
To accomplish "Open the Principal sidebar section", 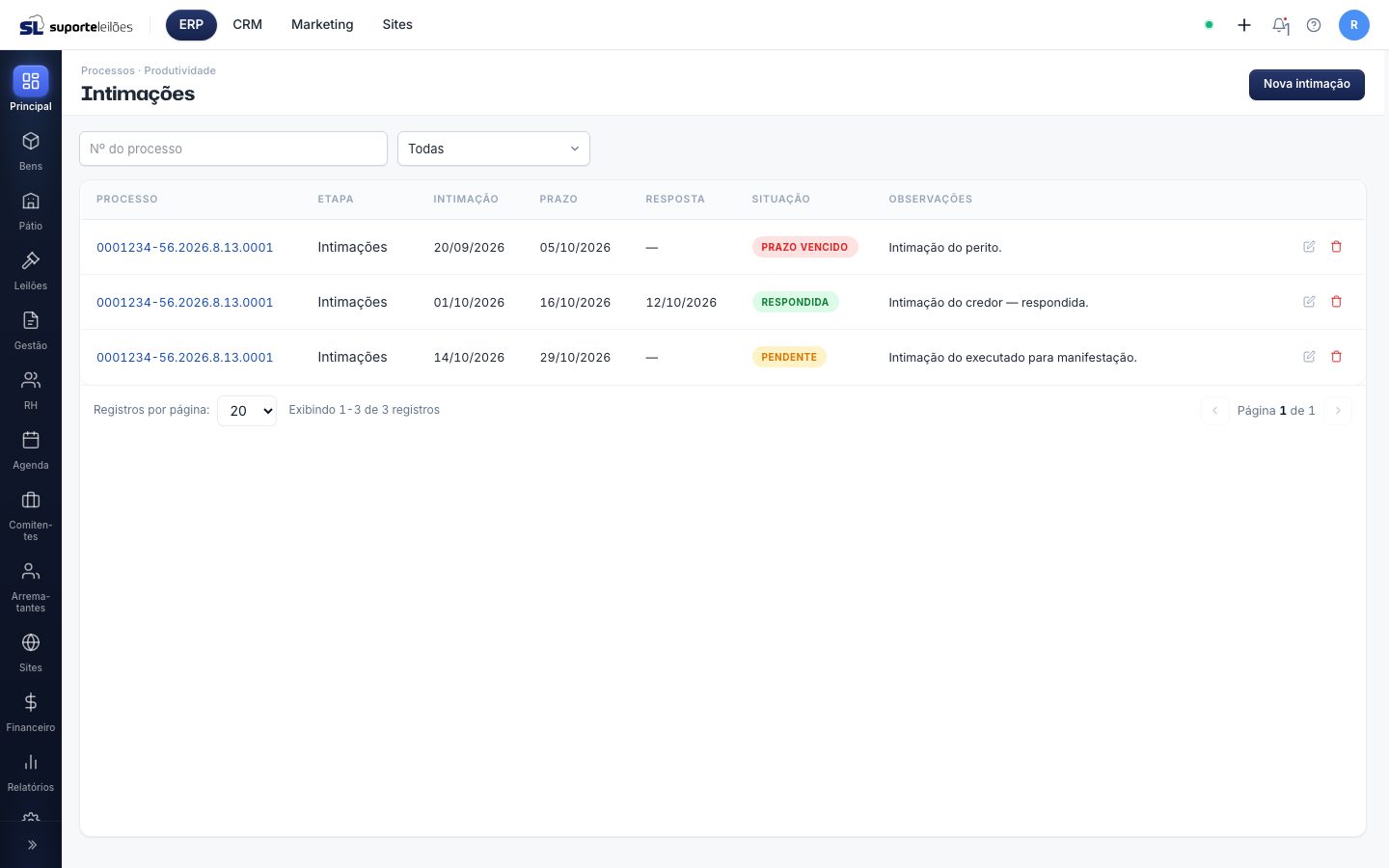I will point(31,89).
